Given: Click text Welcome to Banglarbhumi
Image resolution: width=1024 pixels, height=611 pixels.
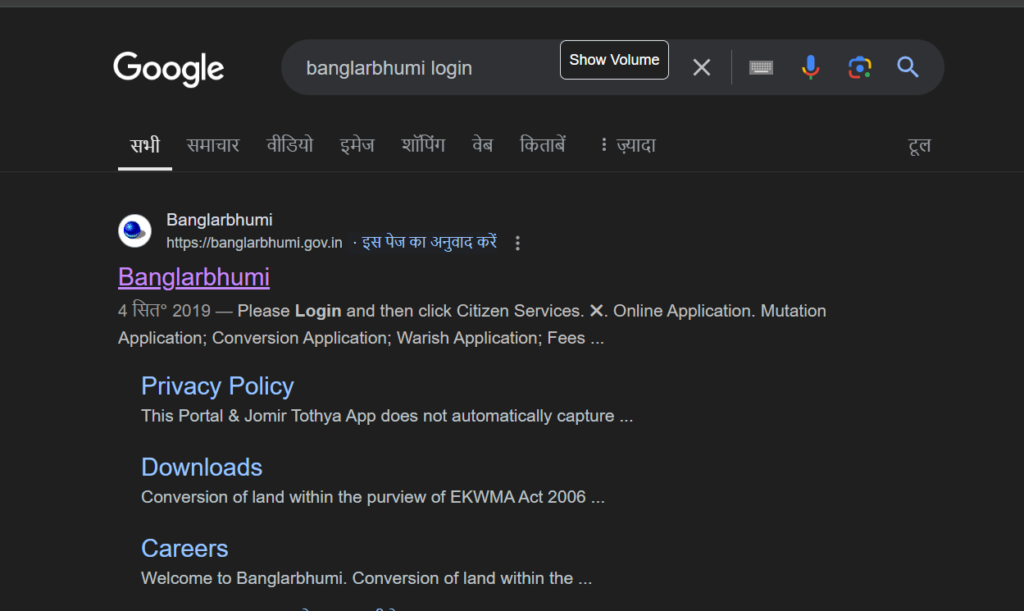Looking at the screenshot, I should (242, 578).
